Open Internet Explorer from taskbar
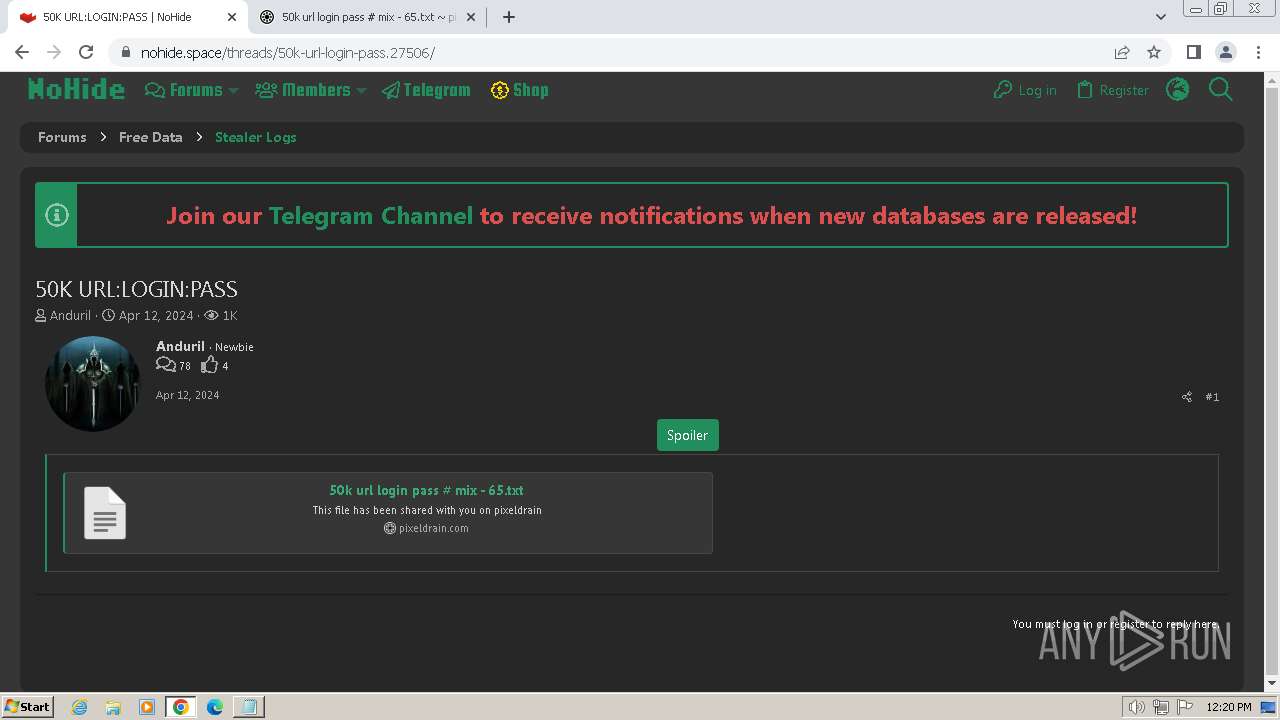 click(80, 707)
